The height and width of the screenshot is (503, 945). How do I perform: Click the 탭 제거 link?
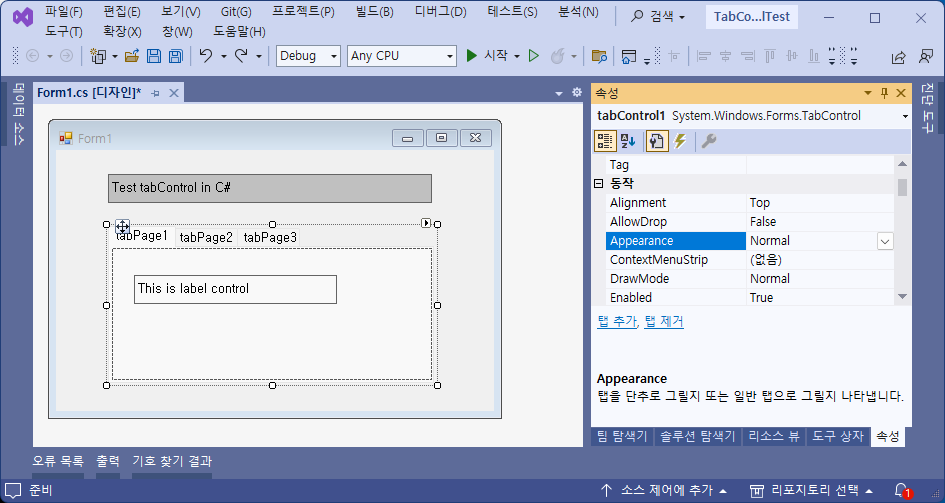point(664,321)
